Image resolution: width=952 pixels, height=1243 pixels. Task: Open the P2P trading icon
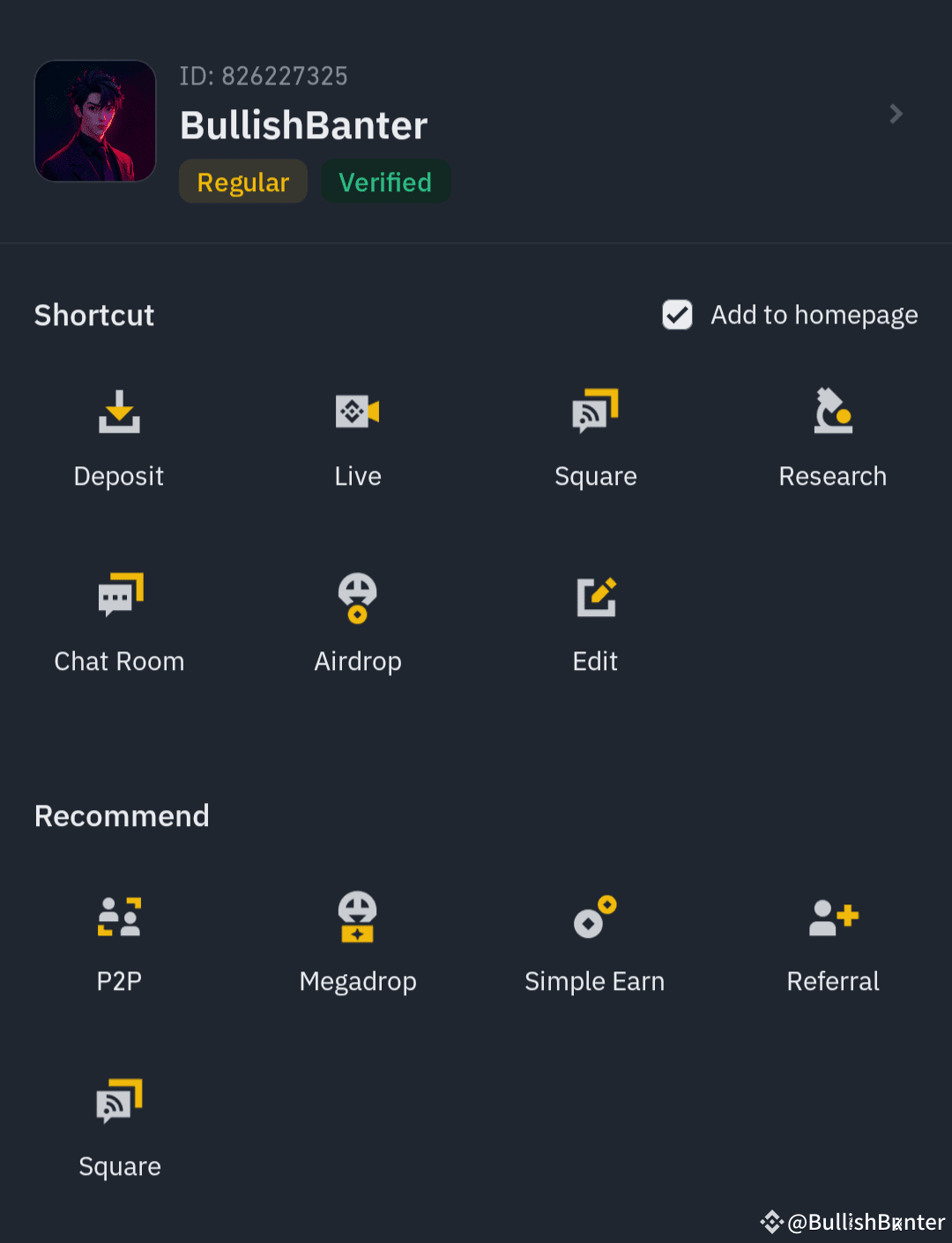119,917
